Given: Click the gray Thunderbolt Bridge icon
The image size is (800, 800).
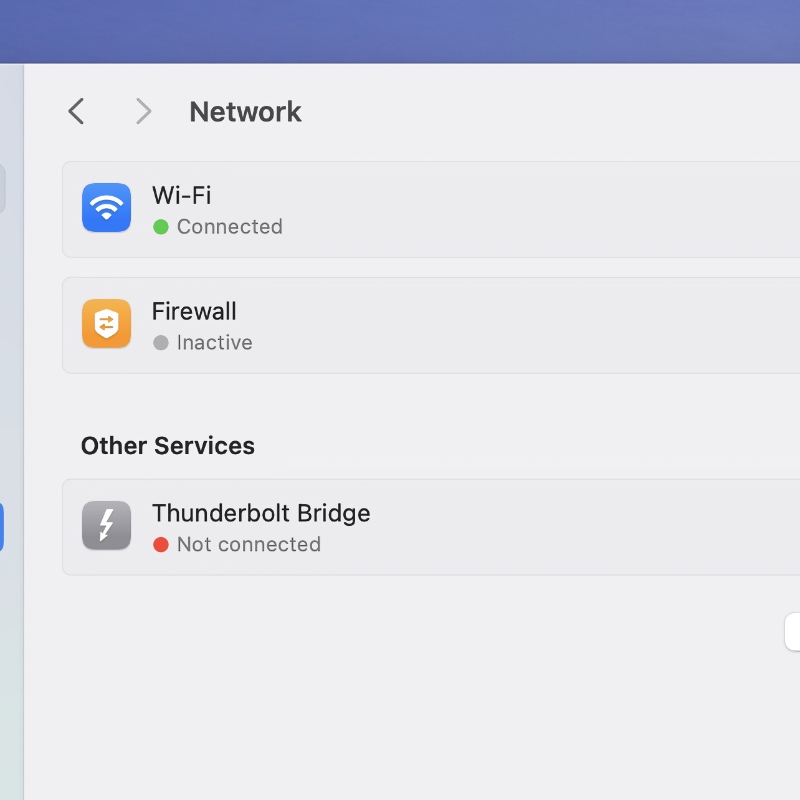Looking at the screenshot, I should click(106, 526).
